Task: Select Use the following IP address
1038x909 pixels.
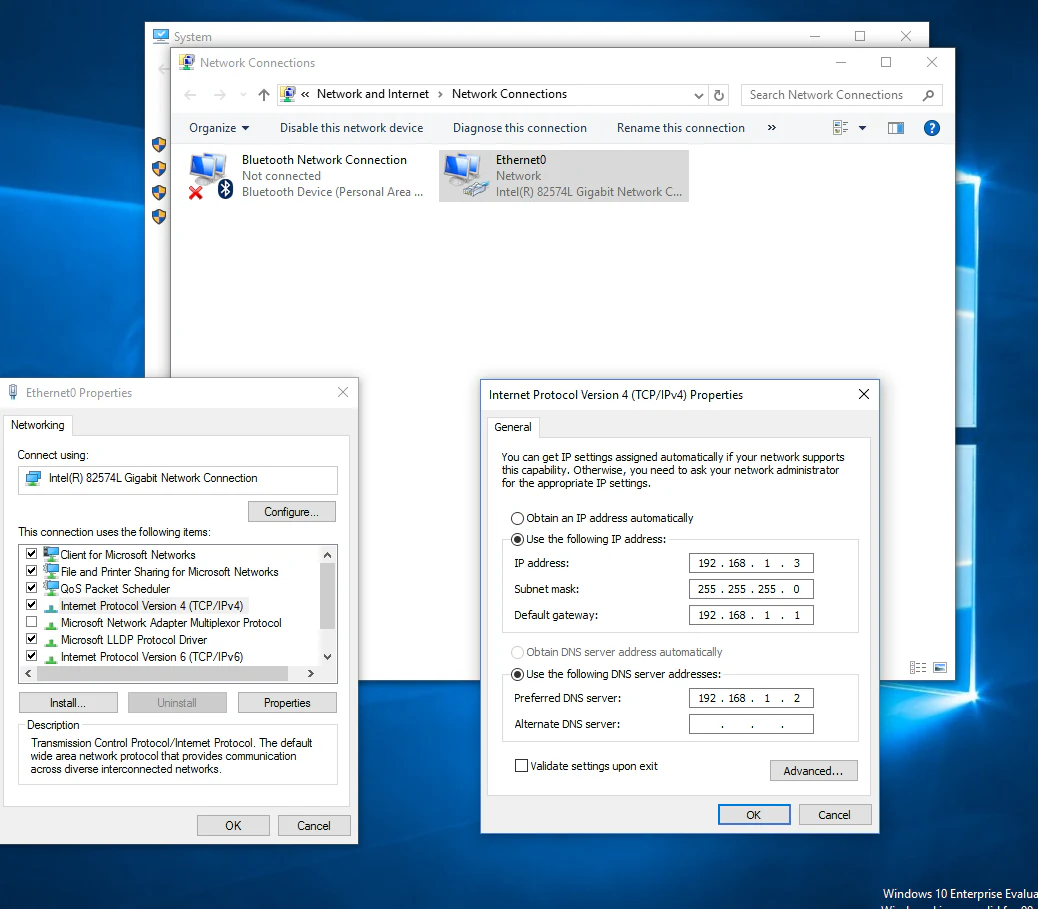Action: [518, 540]
